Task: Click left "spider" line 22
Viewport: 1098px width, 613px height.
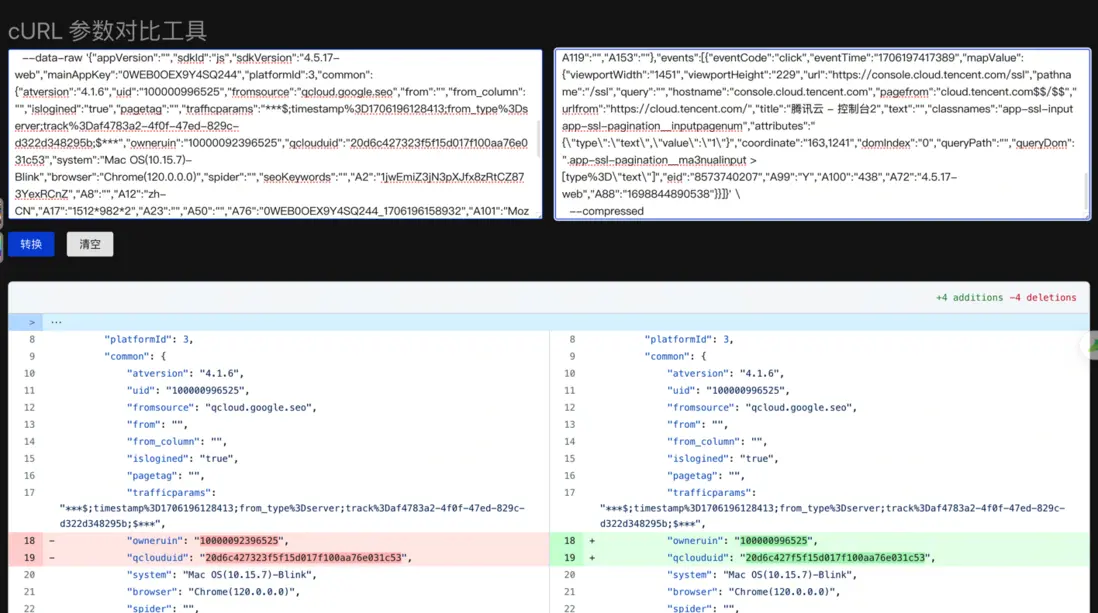Action: pos(162,608)
